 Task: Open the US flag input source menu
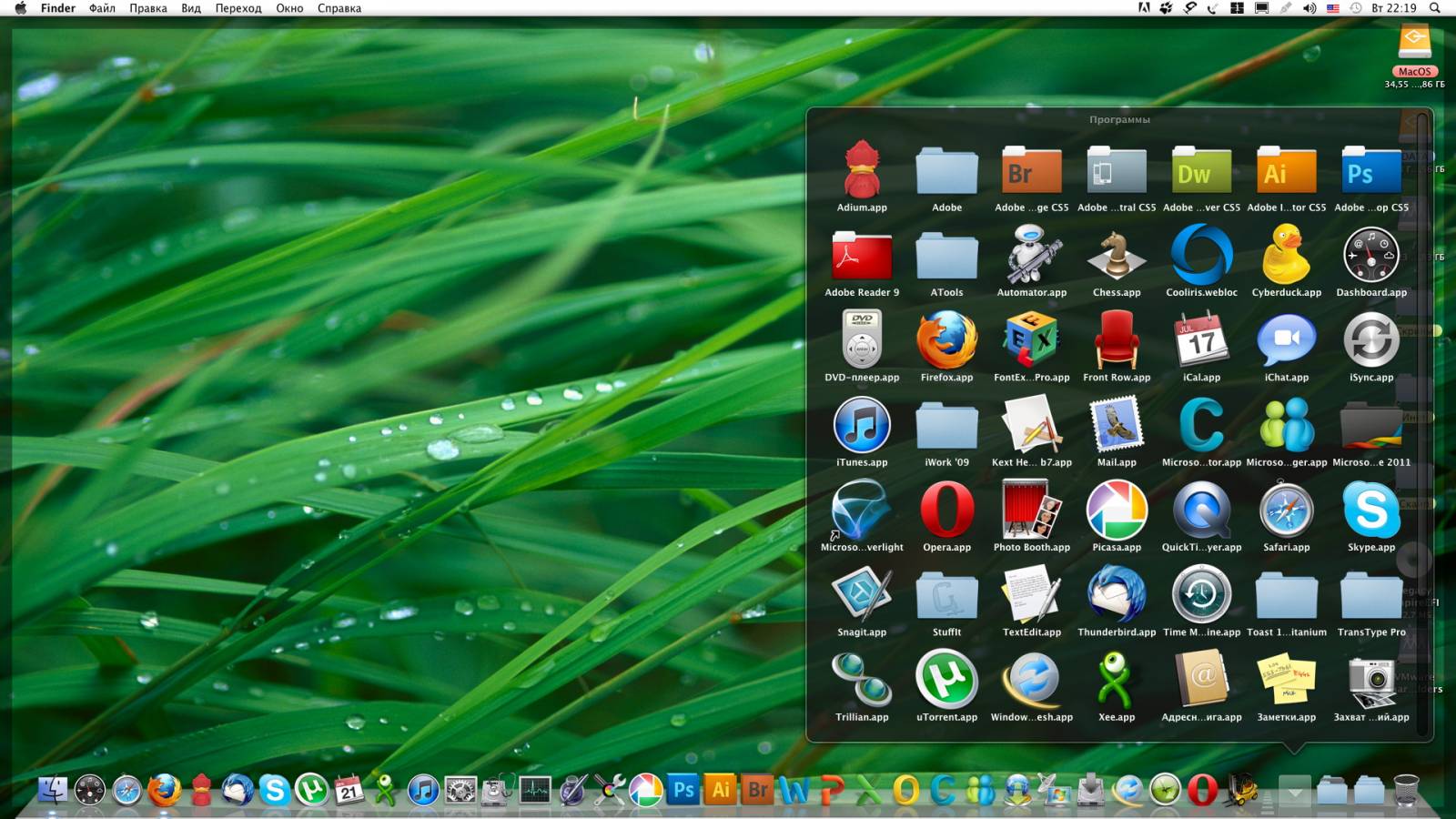(x=1333, y=8)
